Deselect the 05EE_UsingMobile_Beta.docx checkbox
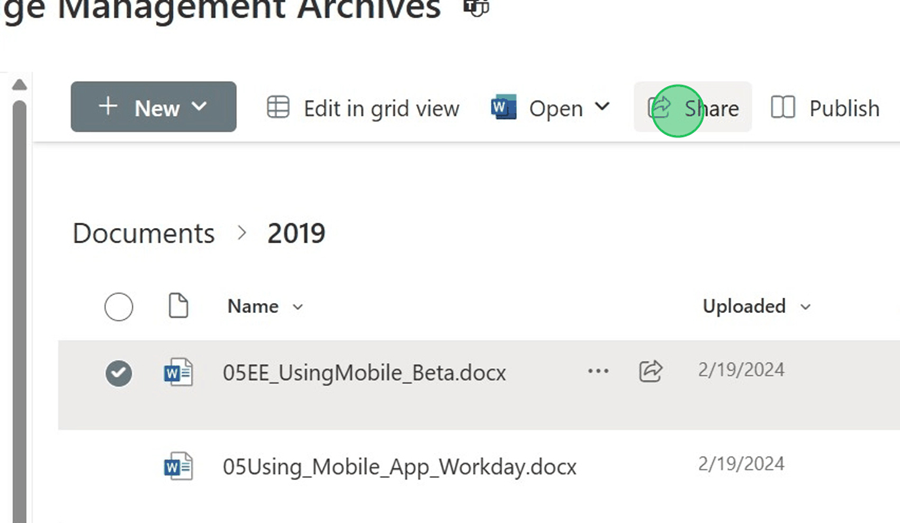This screenshot has width=900, height=523. (119, 373)
